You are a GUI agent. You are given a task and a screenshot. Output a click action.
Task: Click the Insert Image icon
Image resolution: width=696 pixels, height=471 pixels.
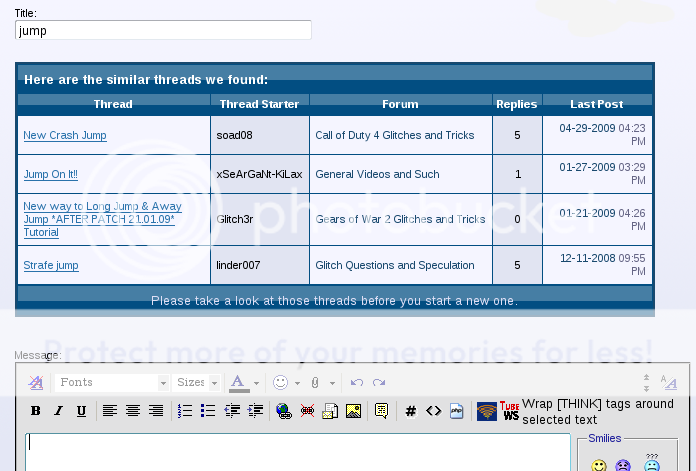[x=353, y=411]
